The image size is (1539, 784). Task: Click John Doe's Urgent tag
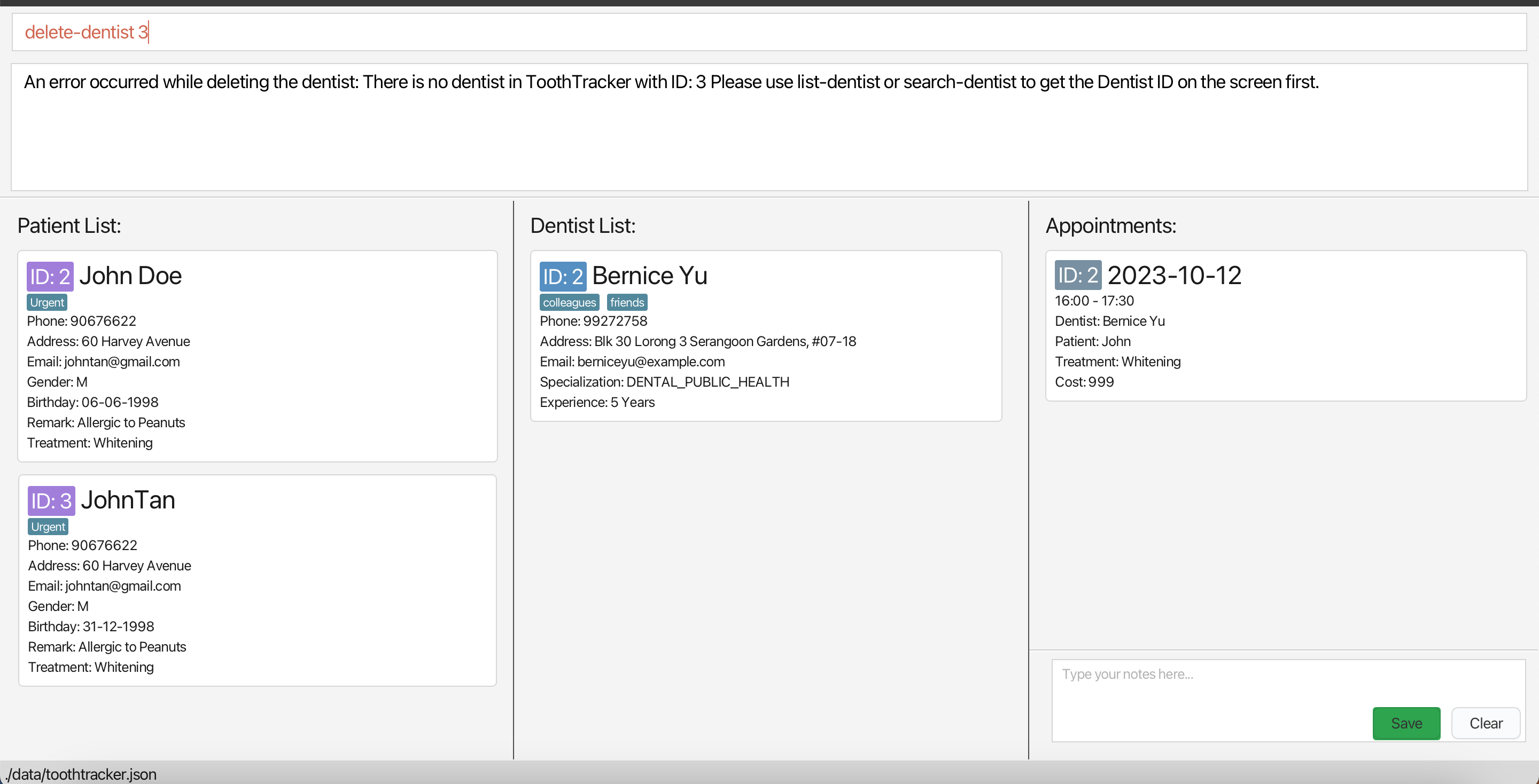(47, 303)
